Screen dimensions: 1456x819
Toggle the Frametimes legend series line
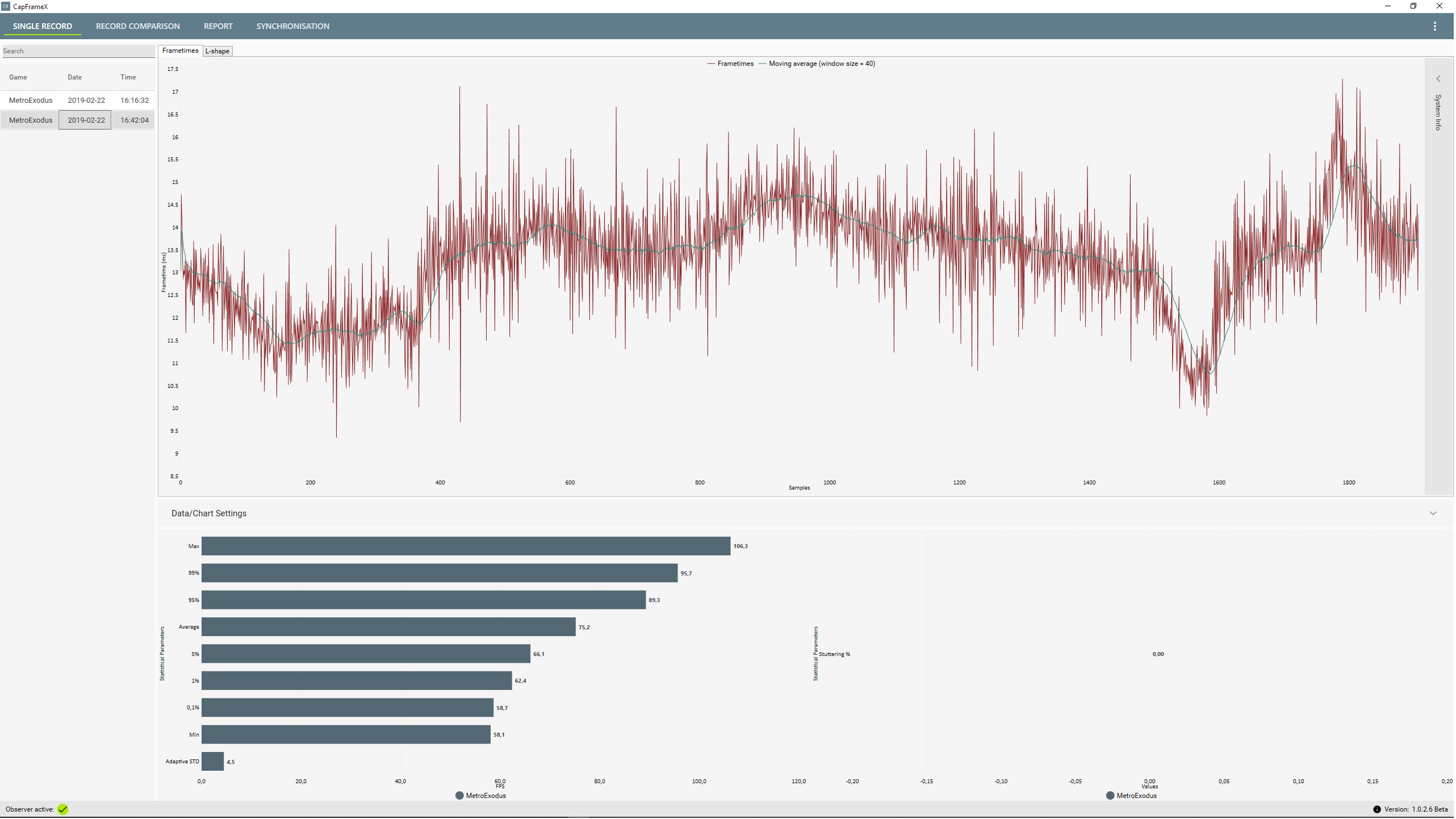[x=731, y=64]
